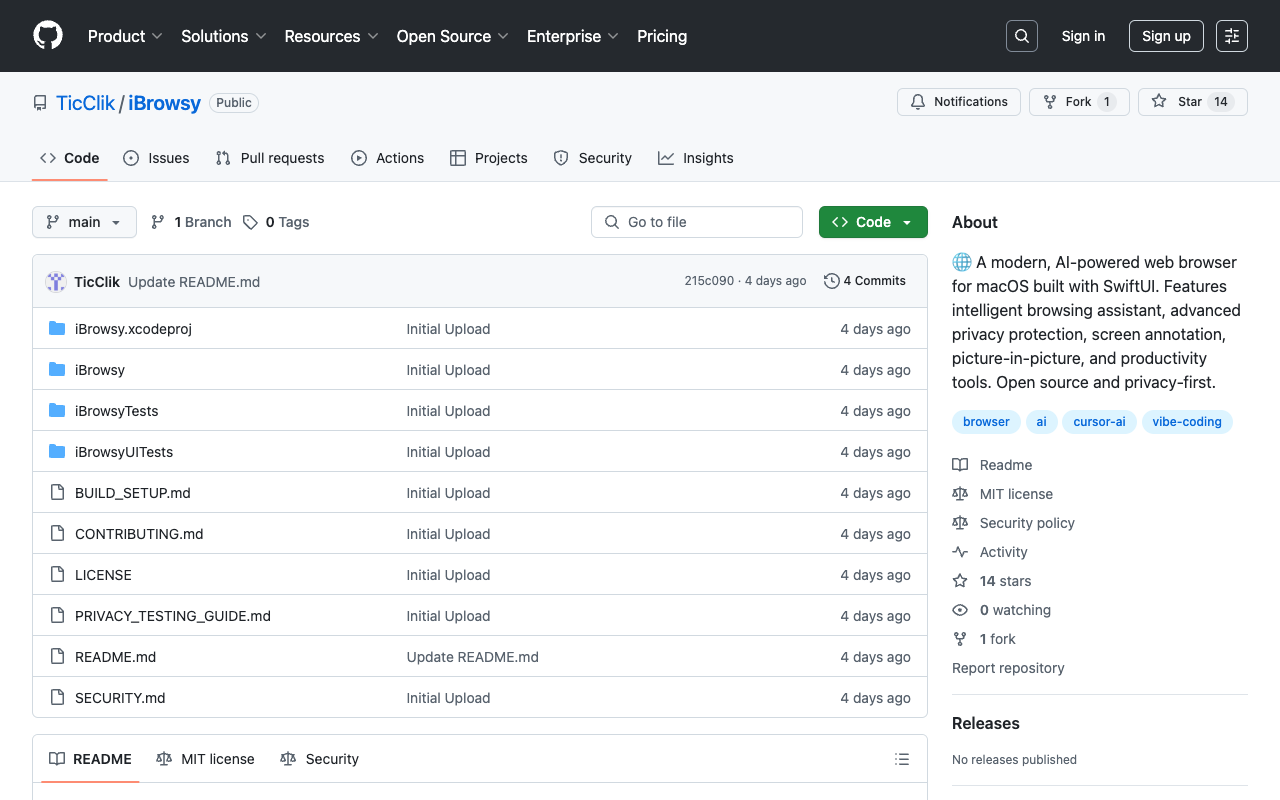
Task: Click the repository book icon beside TicClik
Action: [39, 102]
